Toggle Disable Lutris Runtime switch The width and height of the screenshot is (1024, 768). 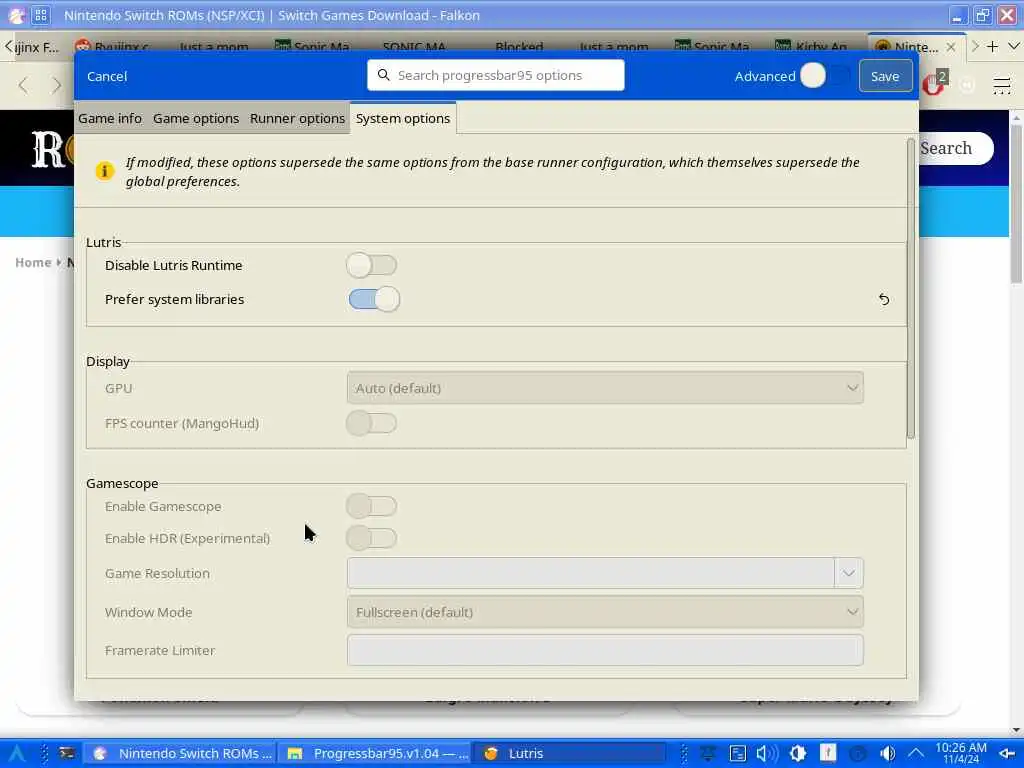372,265
